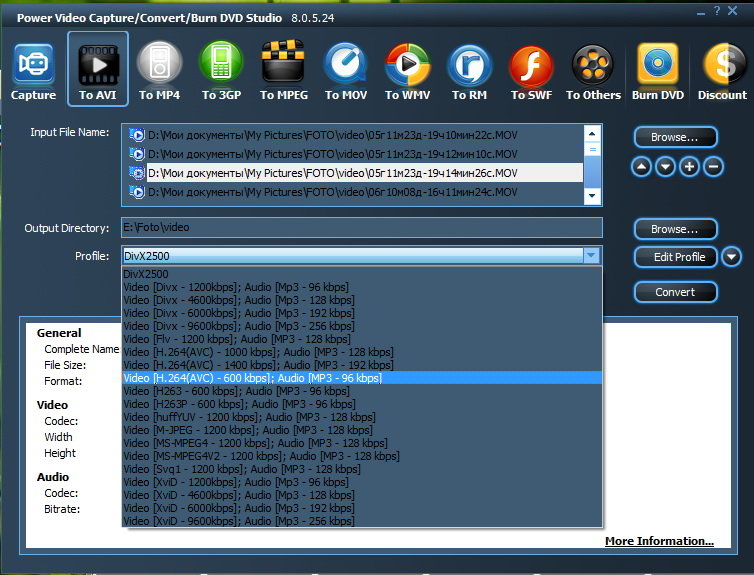Select the To WMV converter
The image size is (754, 575).
407,71
